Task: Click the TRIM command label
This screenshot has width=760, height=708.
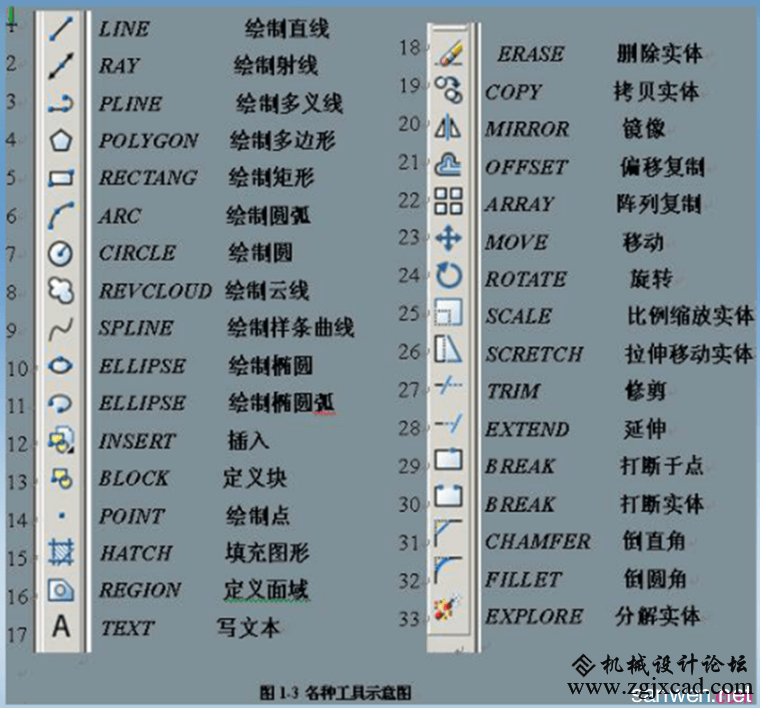Action: (513, 391)
